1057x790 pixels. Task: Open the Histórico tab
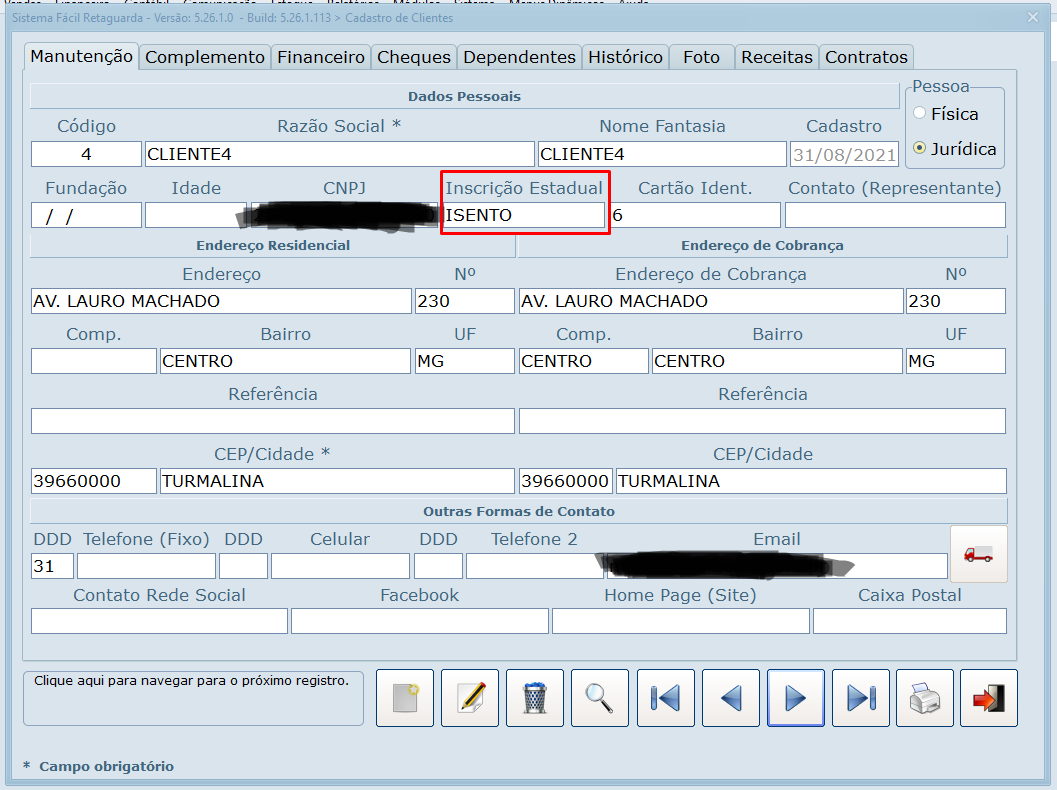(x=625, y=57)
